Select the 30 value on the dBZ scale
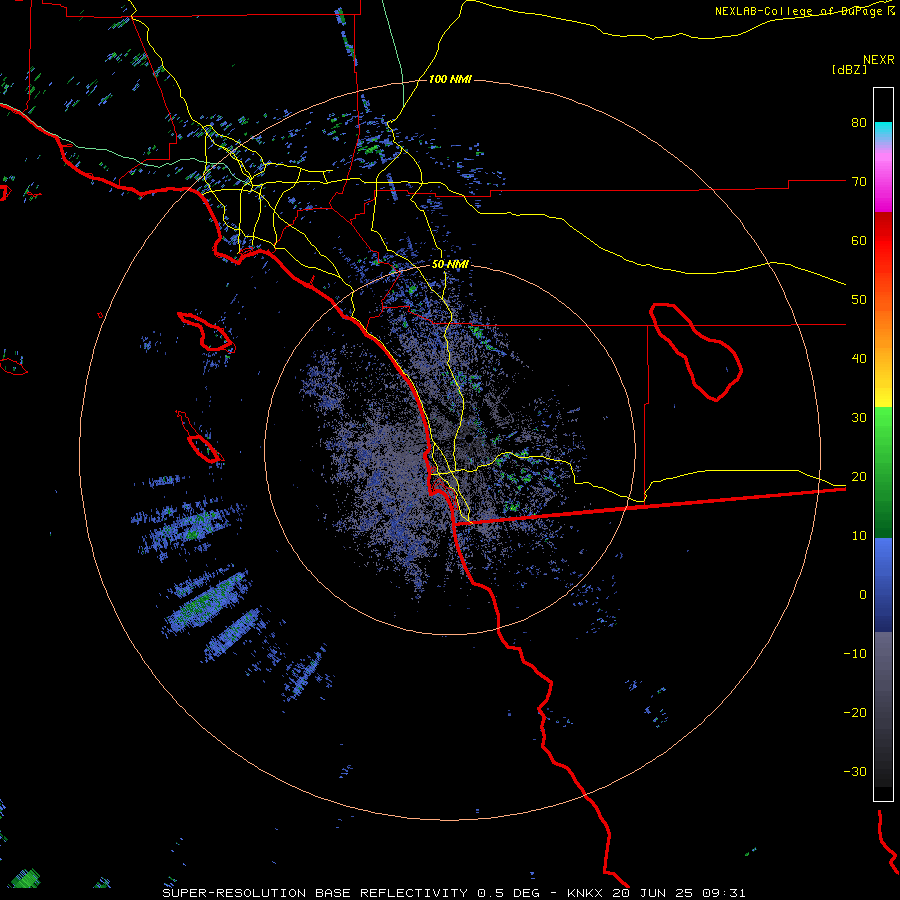Viewport: 900px width, 900px height. coord(859,418)
